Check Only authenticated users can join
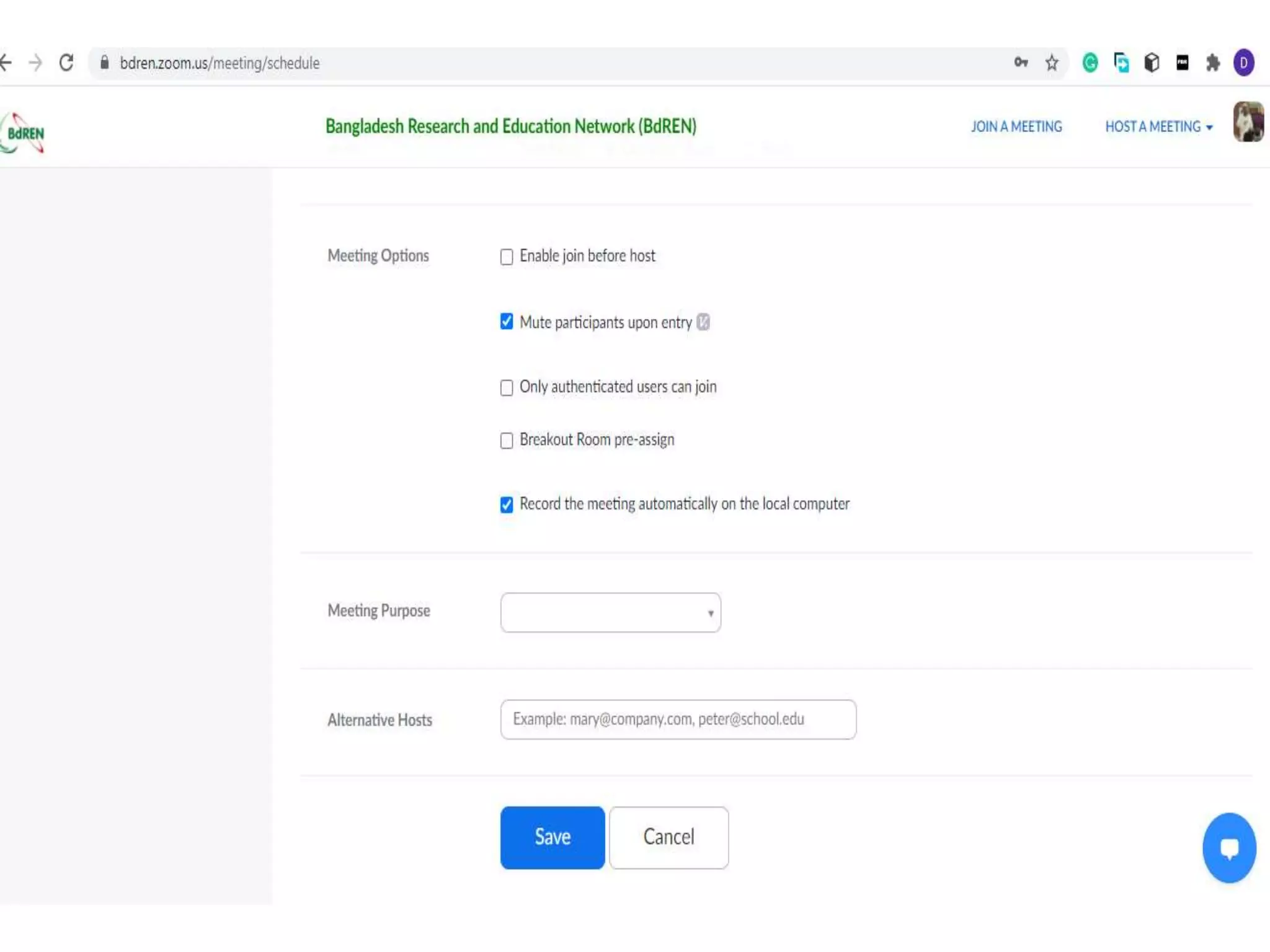 click(x=507, y=387)
